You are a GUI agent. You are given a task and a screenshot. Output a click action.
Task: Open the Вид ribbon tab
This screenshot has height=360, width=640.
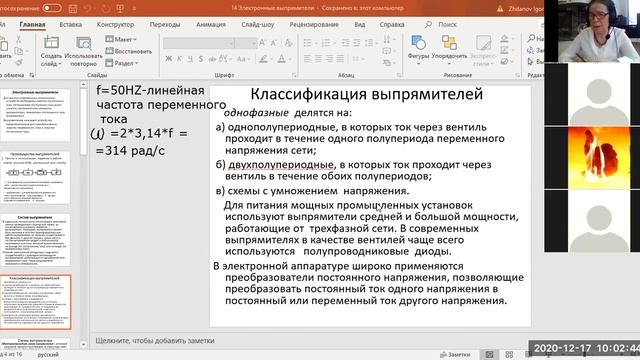360,24
